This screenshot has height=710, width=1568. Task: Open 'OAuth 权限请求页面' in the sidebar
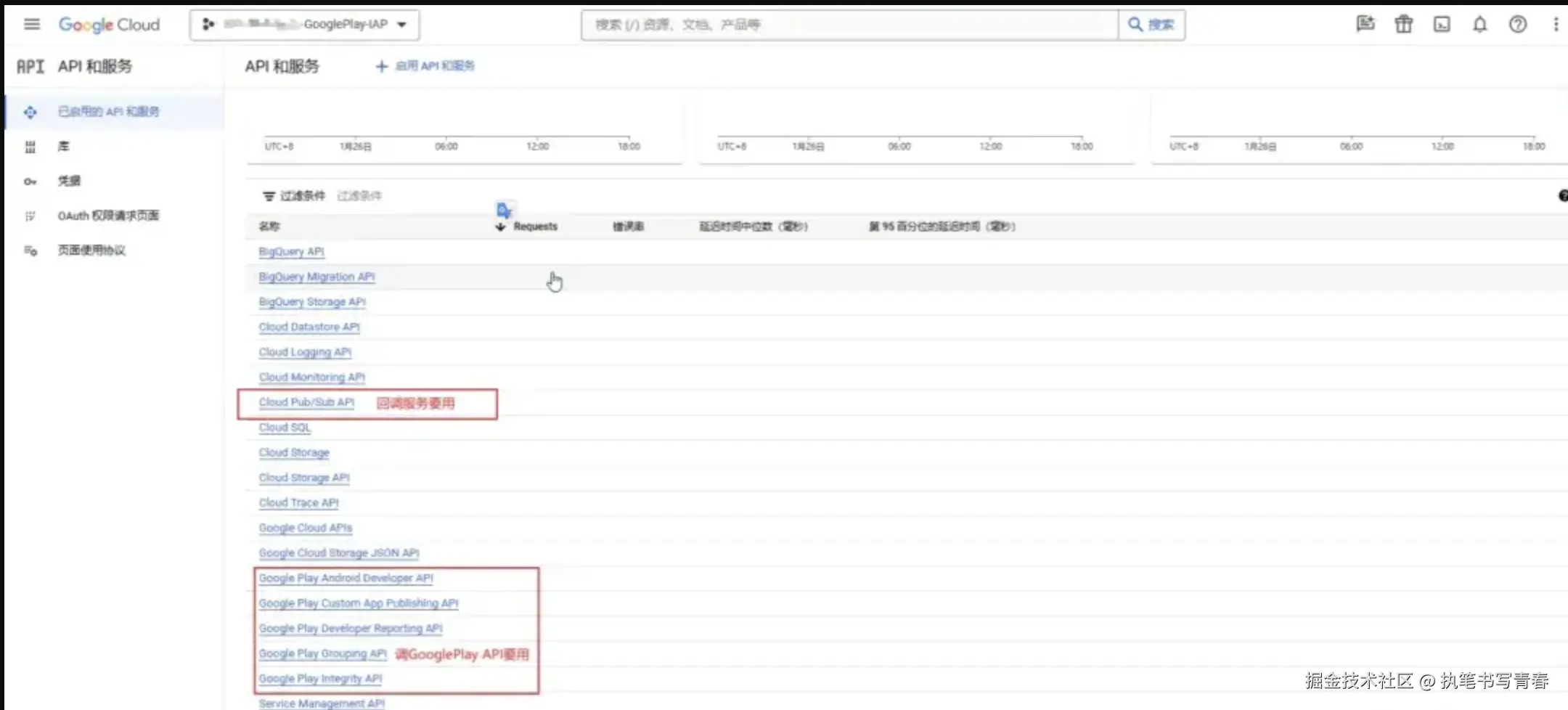[108, 216]
